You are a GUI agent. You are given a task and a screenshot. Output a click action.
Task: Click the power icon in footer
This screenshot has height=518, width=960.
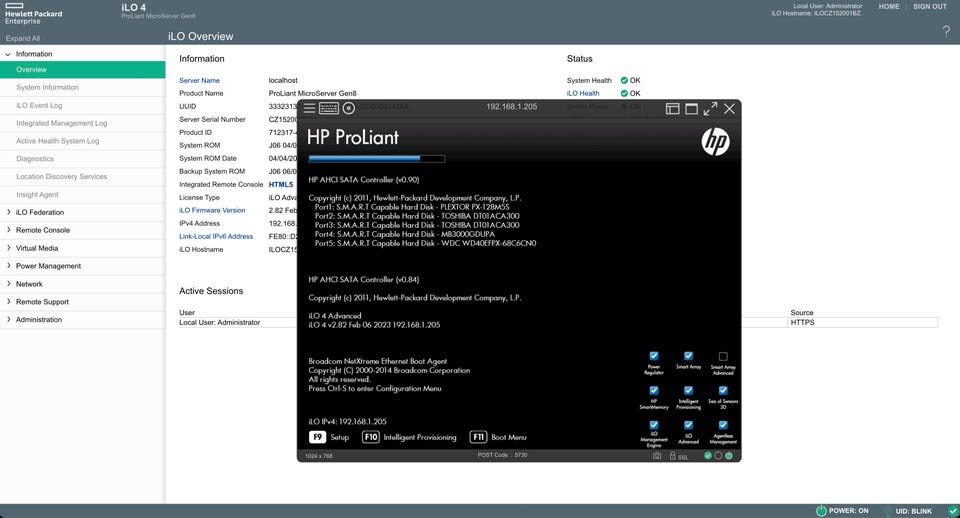pos(821,510)
